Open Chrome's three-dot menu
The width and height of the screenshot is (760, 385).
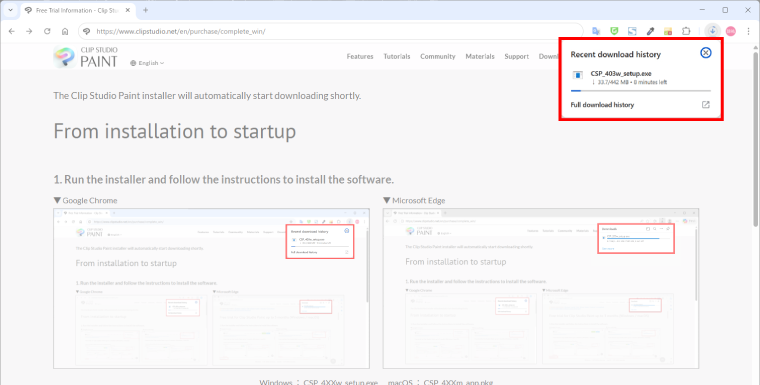(x=748, y=31)
